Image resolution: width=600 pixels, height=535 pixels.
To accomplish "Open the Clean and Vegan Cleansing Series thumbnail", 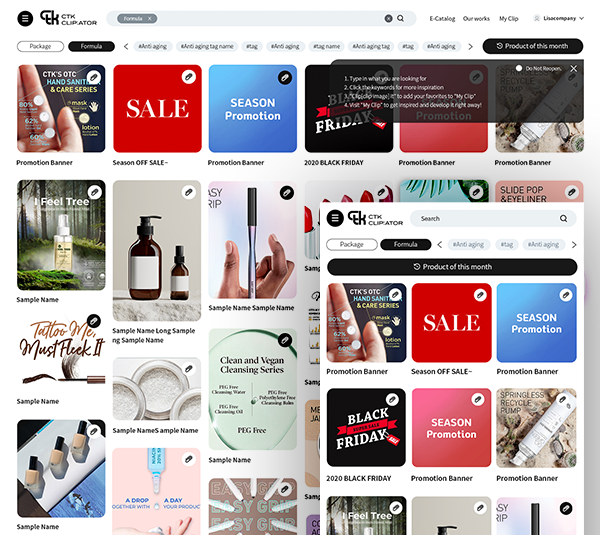I will tap(253, 389).
